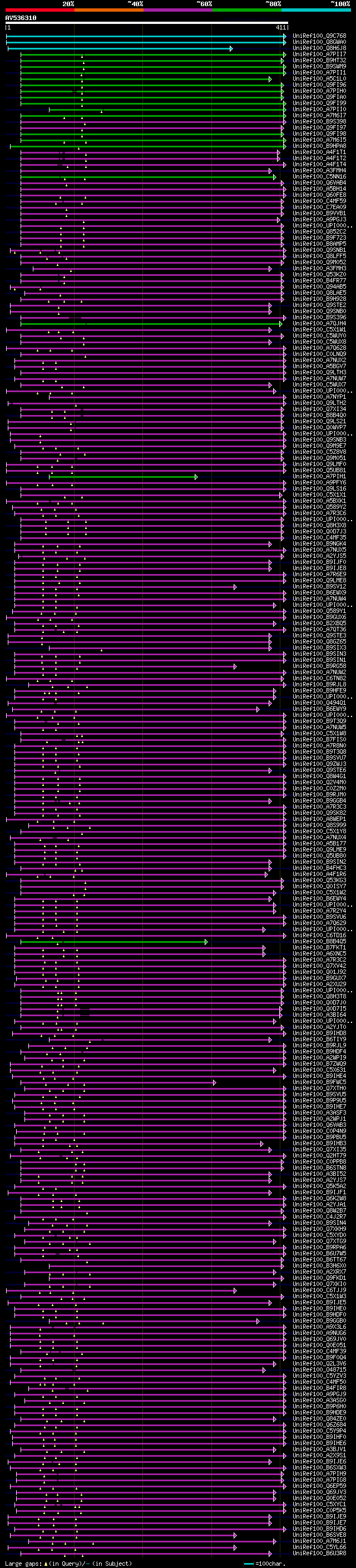356x1568 pixels.
Task: Select hit UniRef100_Q9FI98
Action: coord(319,134)
